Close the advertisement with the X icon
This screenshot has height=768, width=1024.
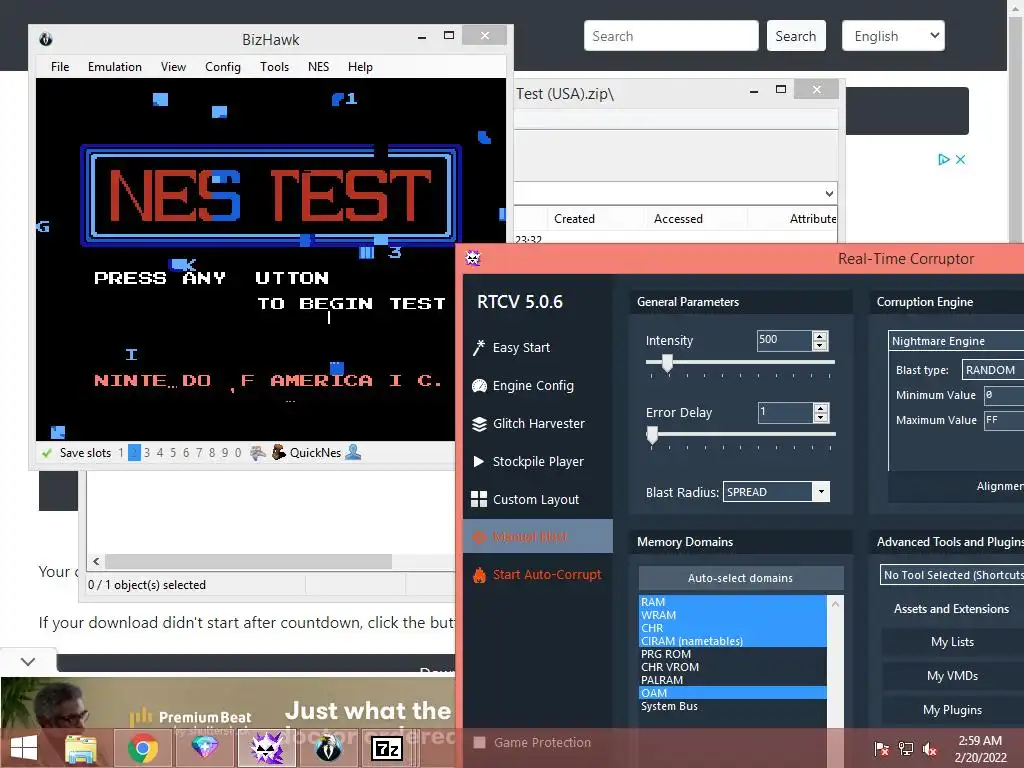[960, 159]
